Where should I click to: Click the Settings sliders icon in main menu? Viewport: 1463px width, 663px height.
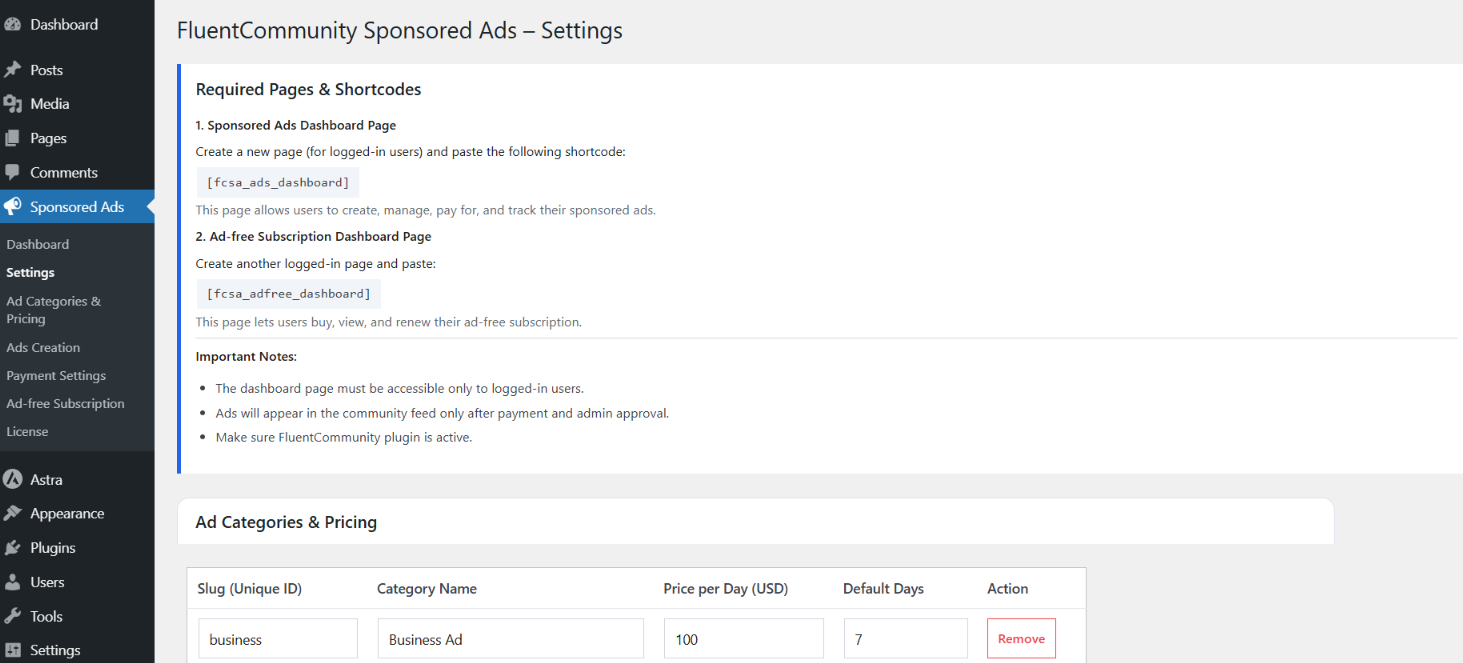13,650
